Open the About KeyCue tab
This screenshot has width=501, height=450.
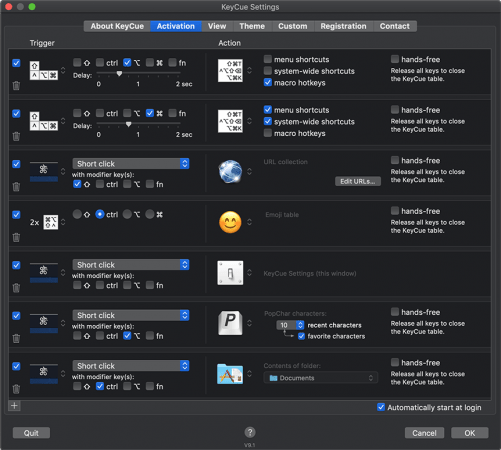pos(117,26)
